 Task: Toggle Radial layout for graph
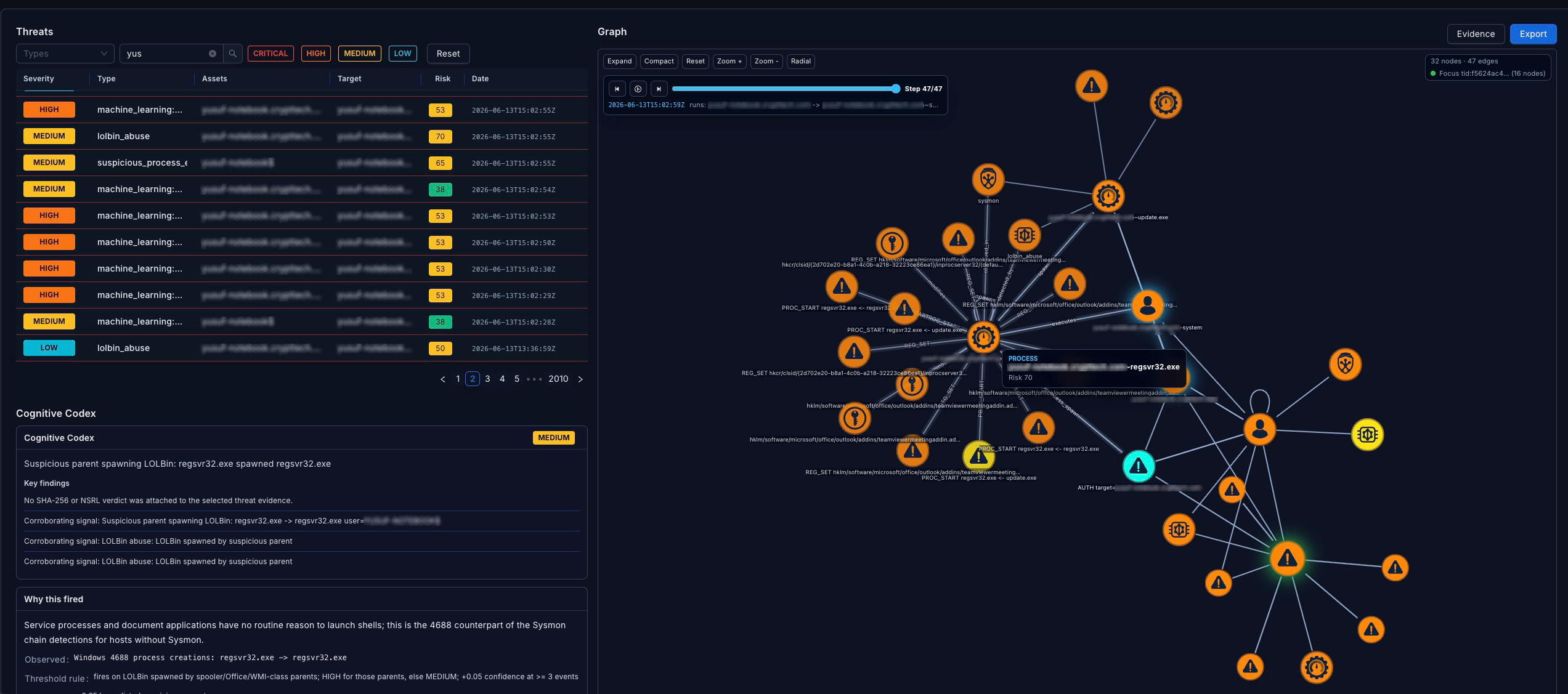pos(800,61)
